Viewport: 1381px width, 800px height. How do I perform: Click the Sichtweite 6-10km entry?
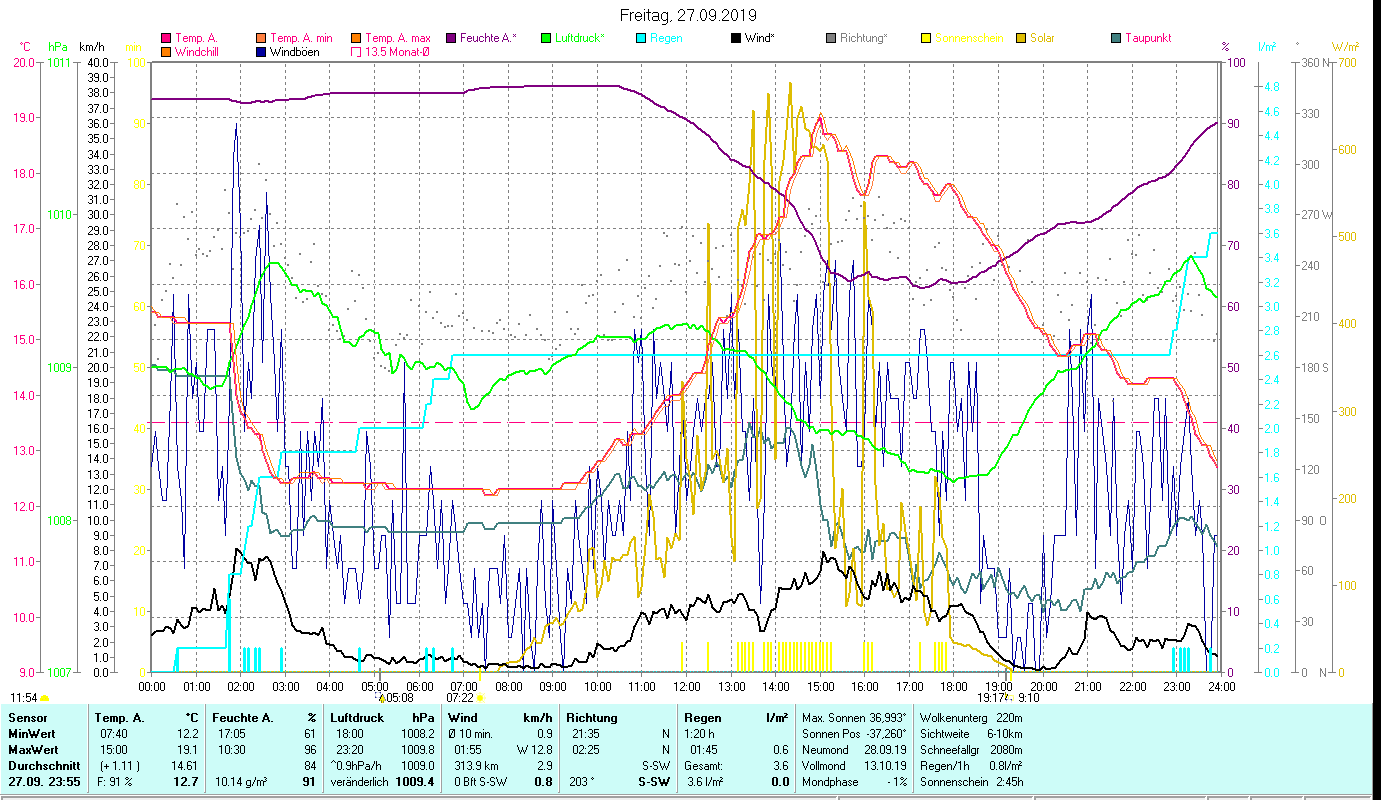tap(970, 734)
